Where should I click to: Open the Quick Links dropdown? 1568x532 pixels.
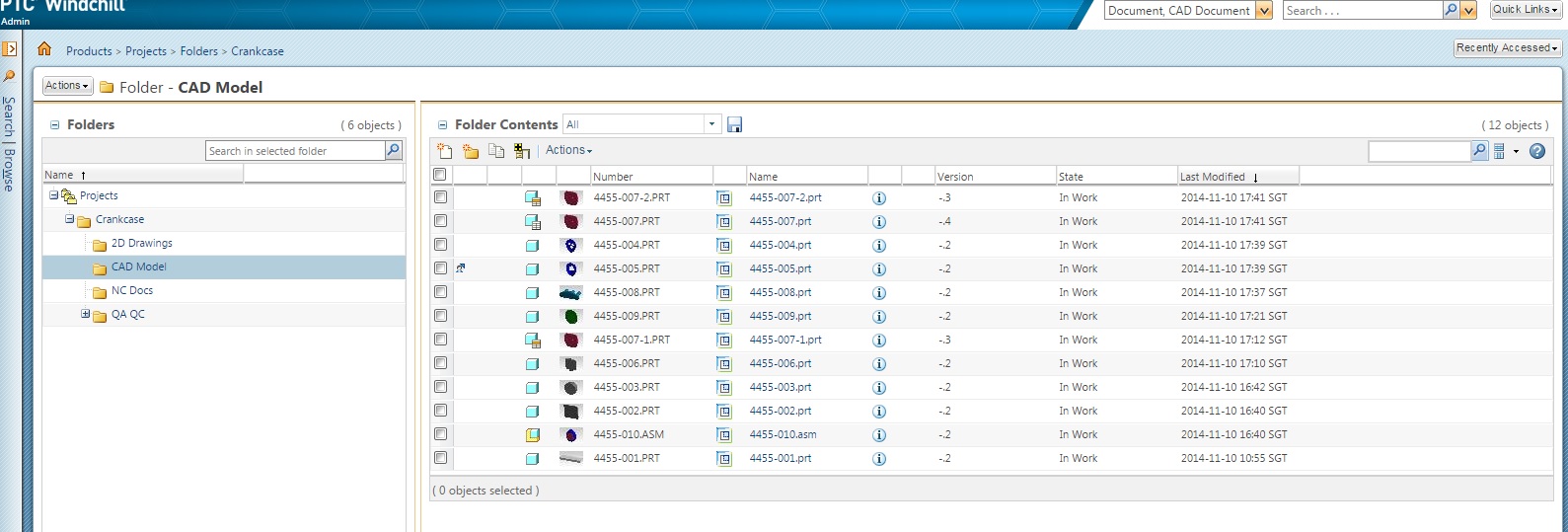[x=1526, y=9]
